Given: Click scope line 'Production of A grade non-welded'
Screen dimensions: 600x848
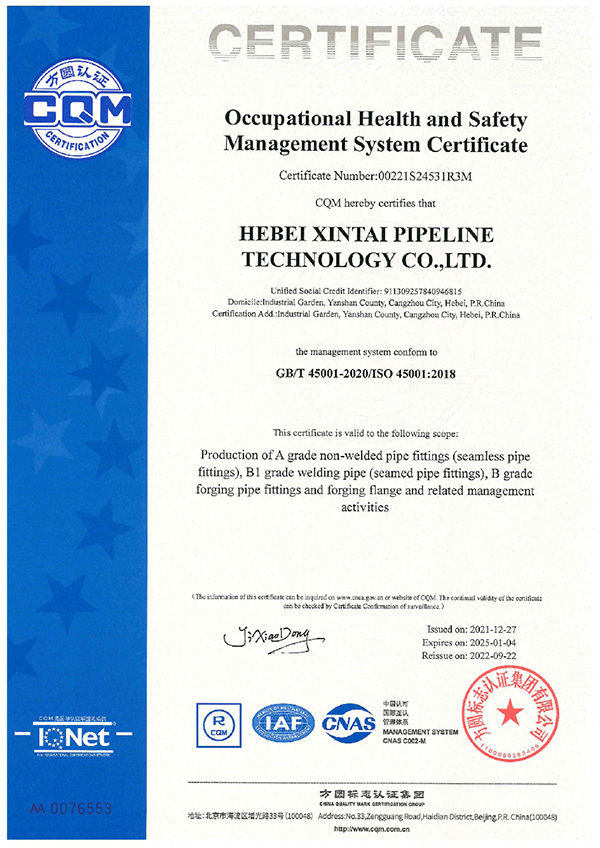Looking at the screenshot, I should (x=365, y=456).
